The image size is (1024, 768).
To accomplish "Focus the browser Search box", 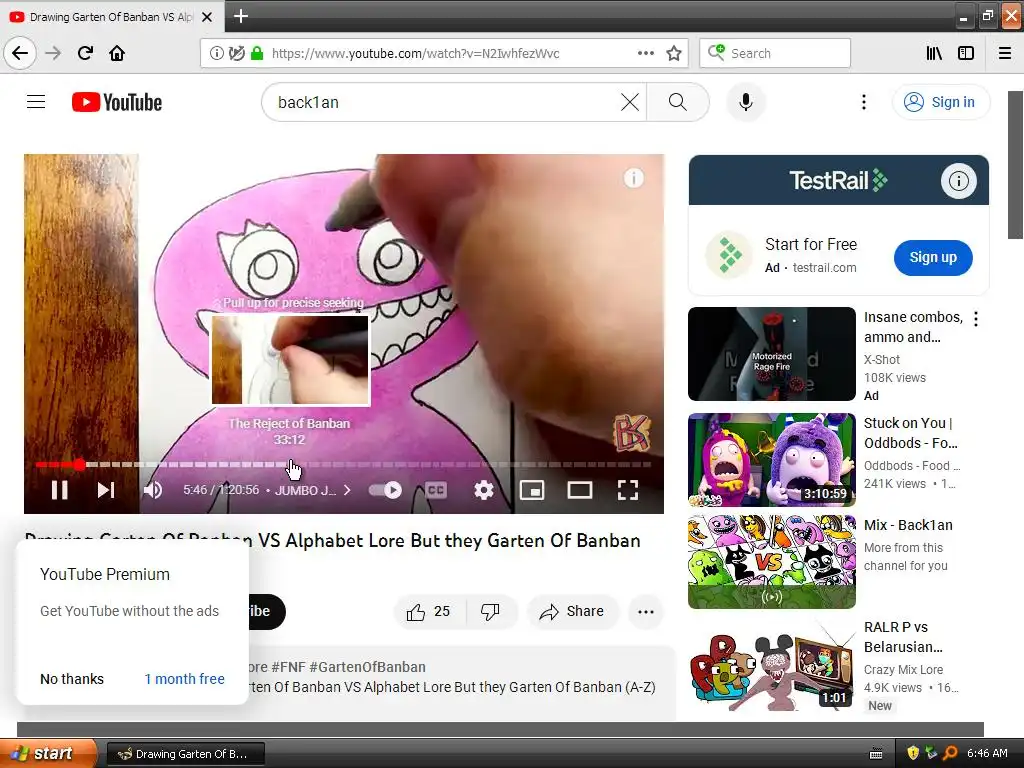I will coord(775,53).
